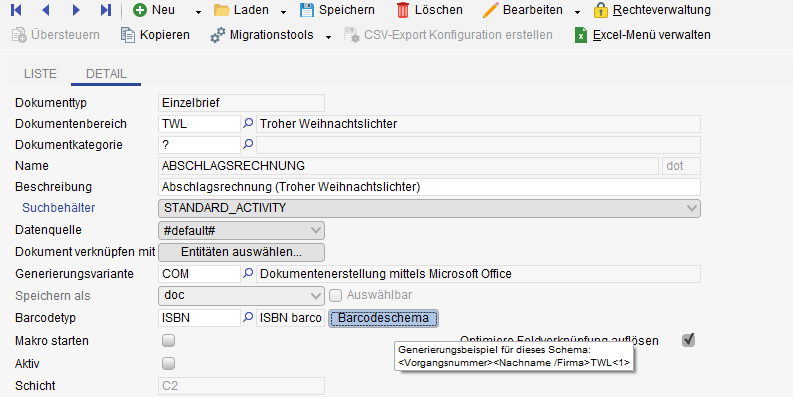793x397 pixels.
Task: Open Dokumentkategorie lookup magnifier
Action: click(x=248, y=145)
